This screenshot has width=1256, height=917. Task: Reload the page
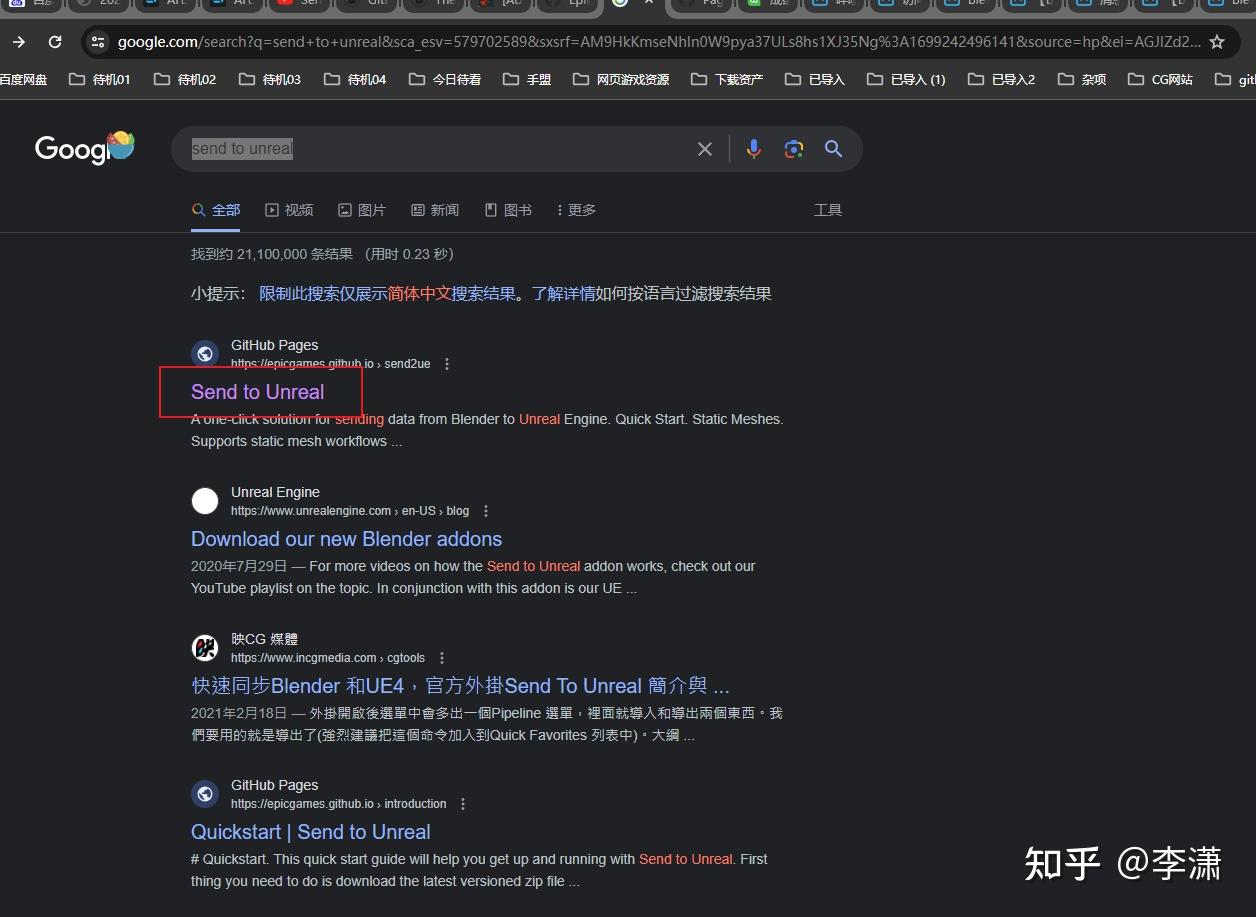(55, 42)
